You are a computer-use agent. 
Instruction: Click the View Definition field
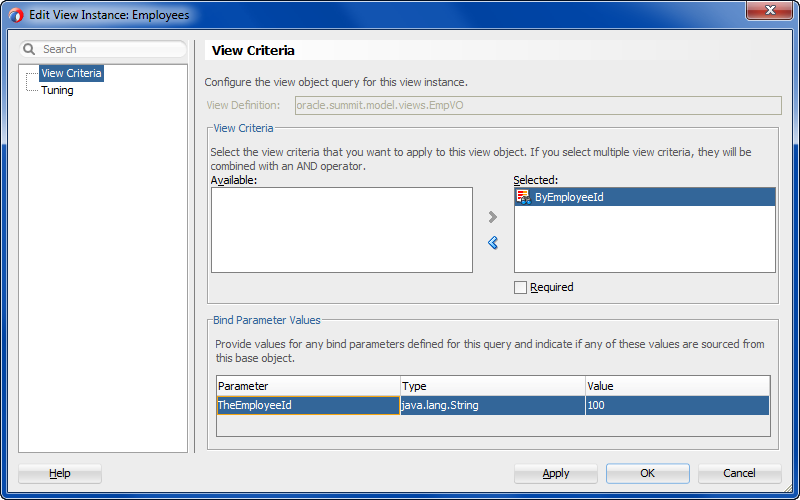point(538,106)
